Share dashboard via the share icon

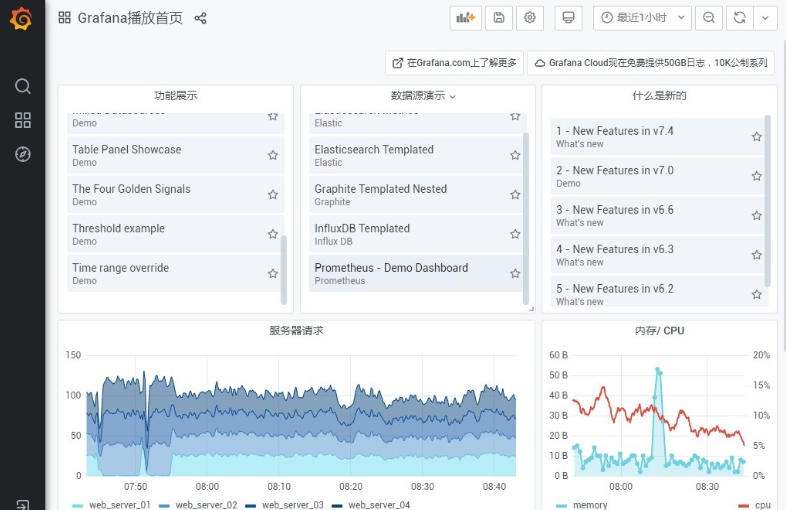pos(200,18)
